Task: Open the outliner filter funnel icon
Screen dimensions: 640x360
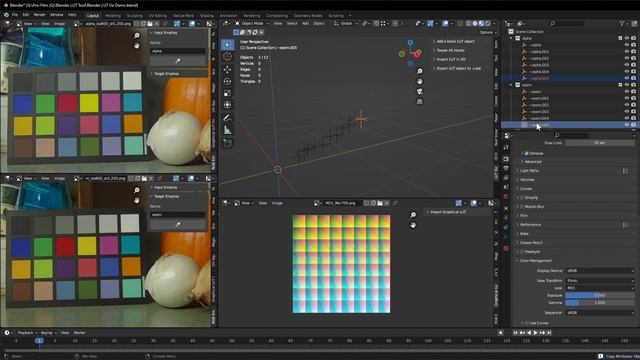Action: pos(622,24)
